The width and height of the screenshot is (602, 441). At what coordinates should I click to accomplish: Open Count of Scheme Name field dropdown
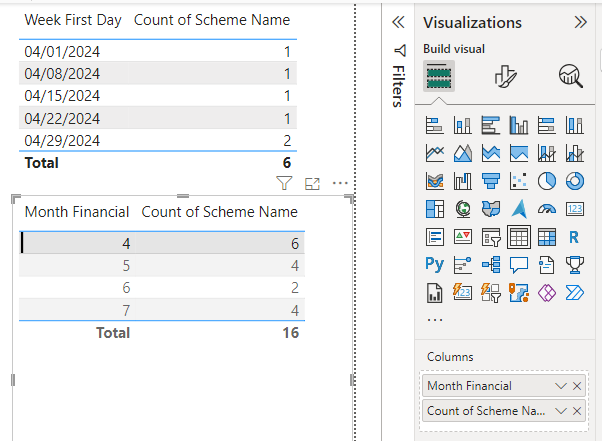[x=561, y=411]
